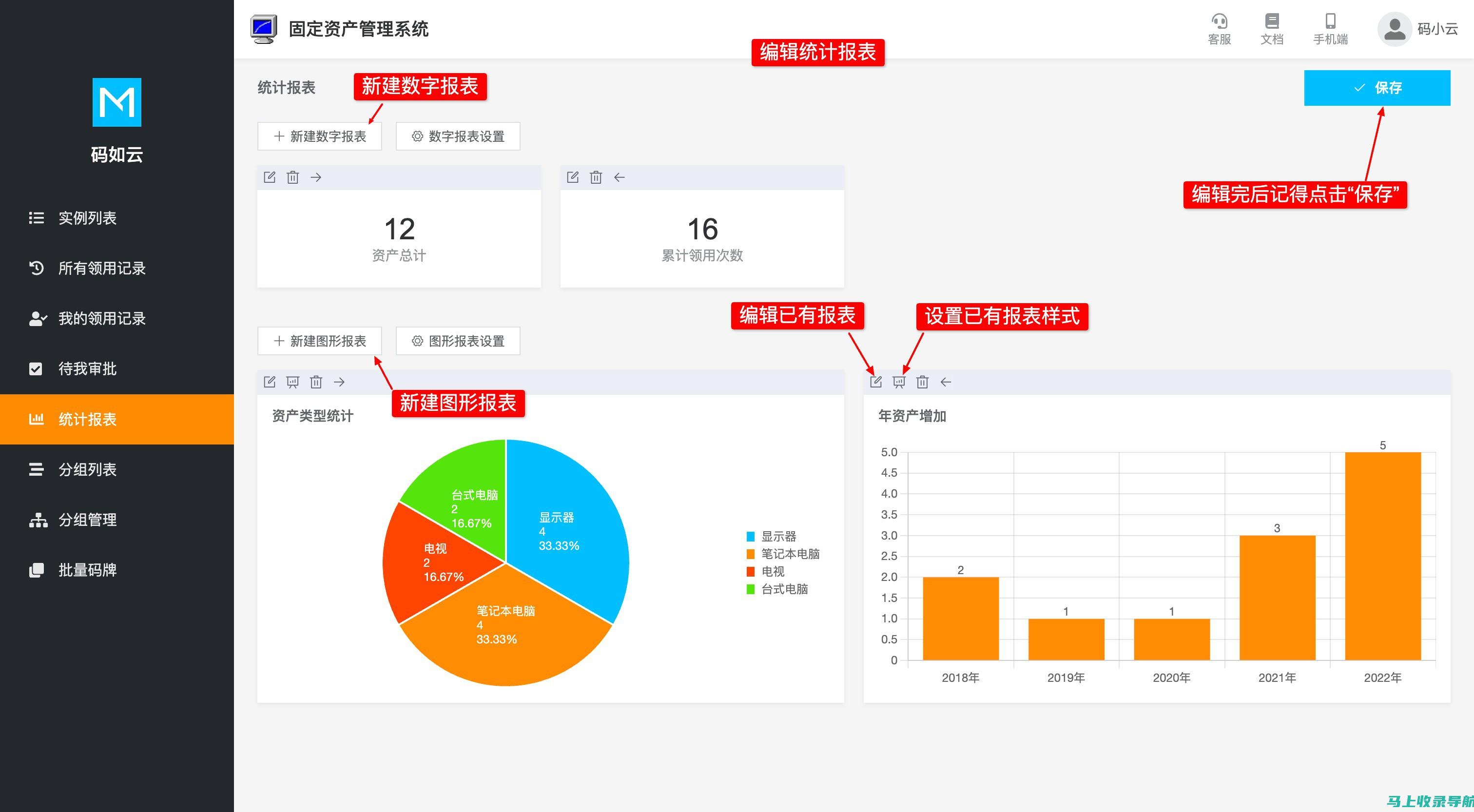Toggle 笔记本电脑 legend color swatch
The height and width of the screenshot is (812, 1474).
point(751,554)
